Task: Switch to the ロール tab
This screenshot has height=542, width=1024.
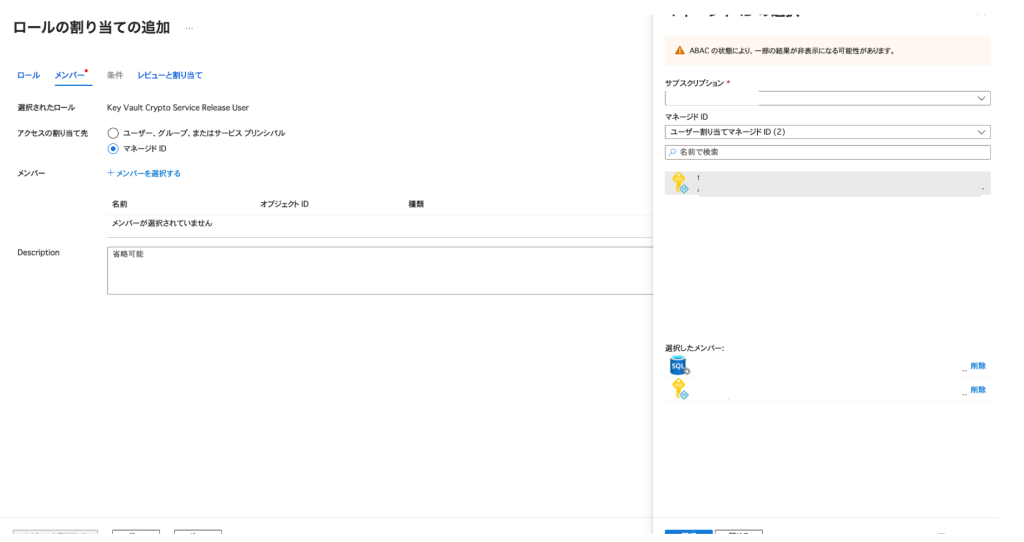Action: tap(28, 76)
